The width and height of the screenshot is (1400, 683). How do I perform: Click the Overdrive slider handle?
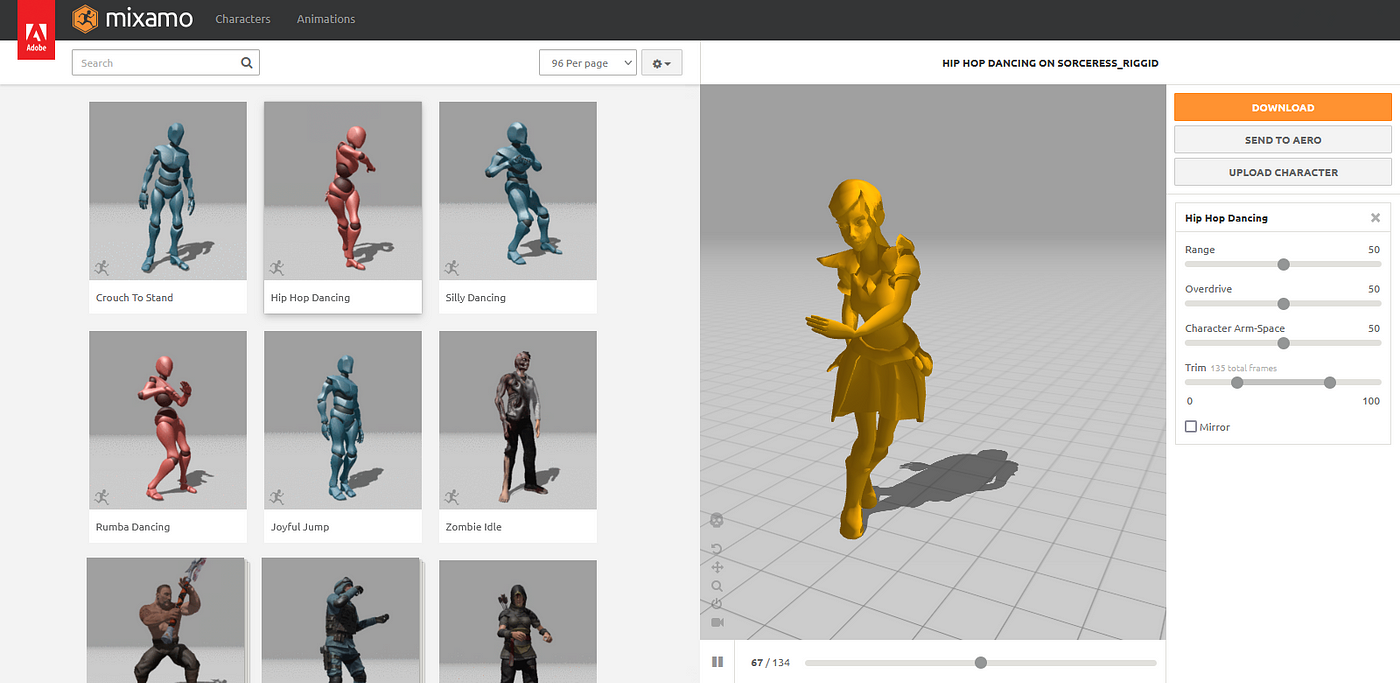point(1283,304)
